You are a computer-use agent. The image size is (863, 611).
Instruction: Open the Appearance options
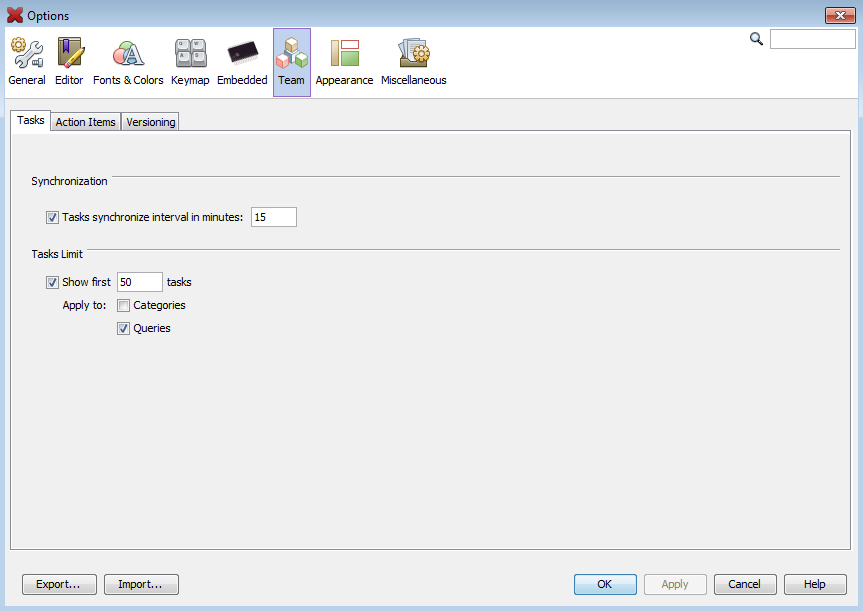(x=344, y=62)
